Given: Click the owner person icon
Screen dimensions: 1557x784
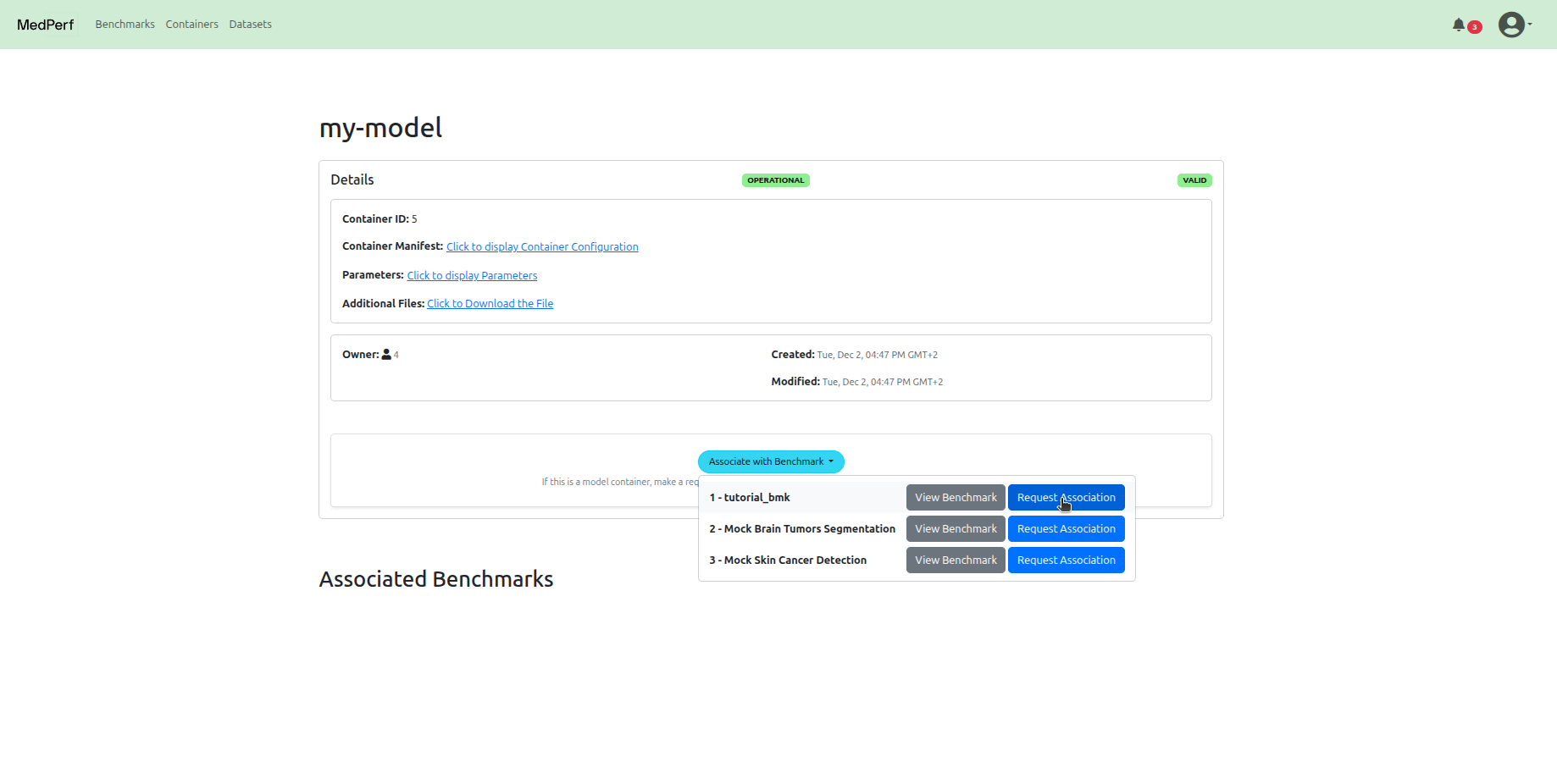Looking at the screenshot, I should [x=386, y=355].
